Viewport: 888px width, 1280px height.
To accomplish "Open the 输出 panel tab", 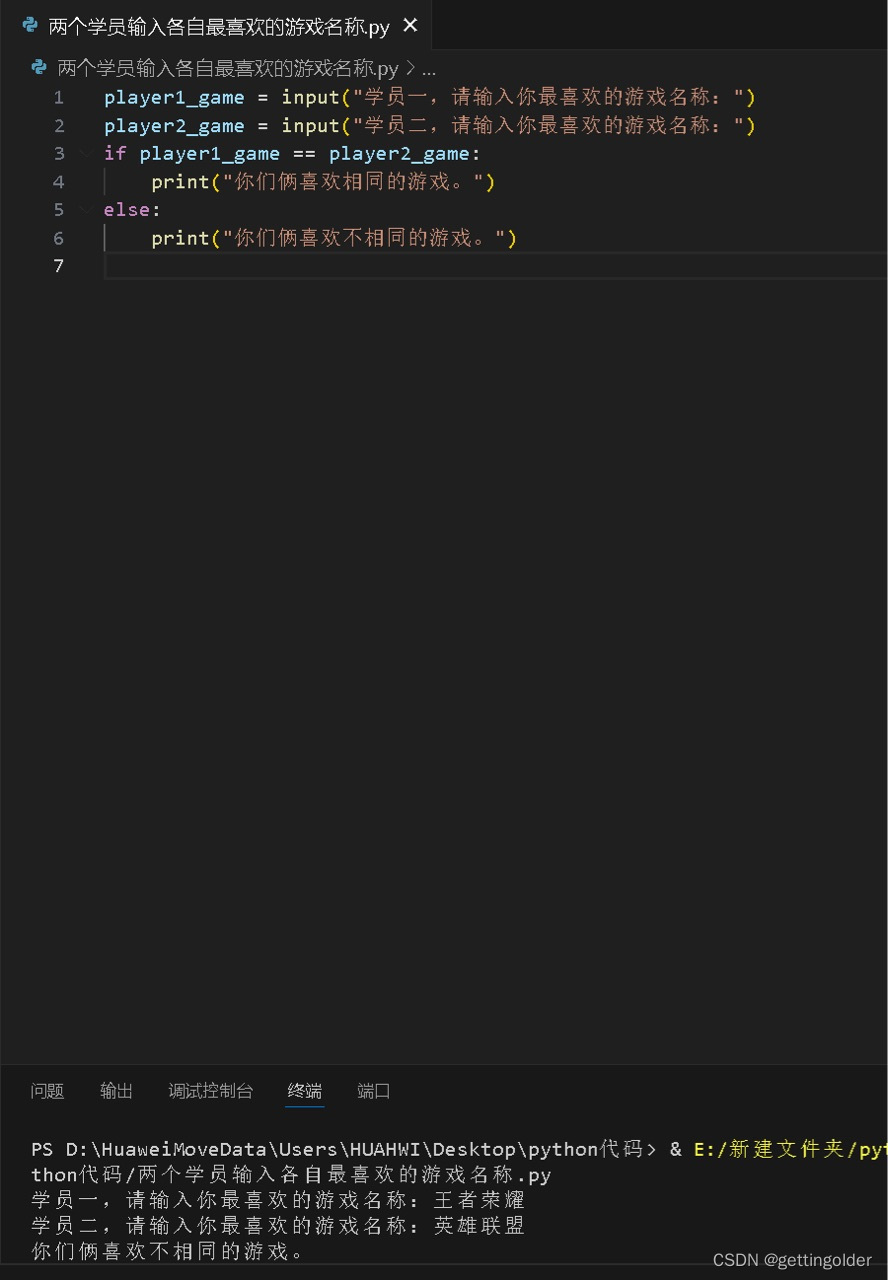I will (116, 1091).
